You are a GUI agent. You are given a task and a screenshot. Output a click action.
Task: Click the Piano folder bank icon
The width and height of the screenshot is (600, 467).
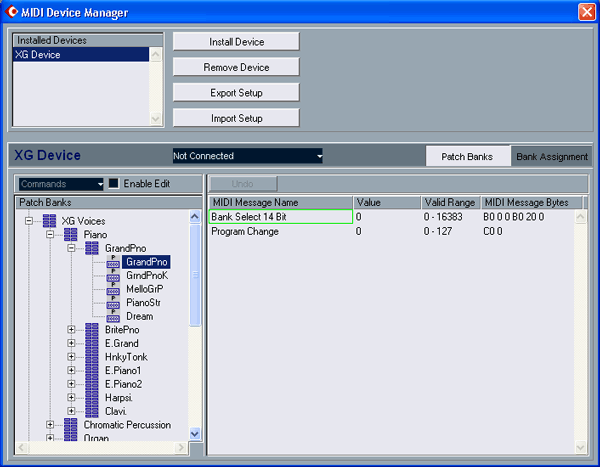point(71,234)
